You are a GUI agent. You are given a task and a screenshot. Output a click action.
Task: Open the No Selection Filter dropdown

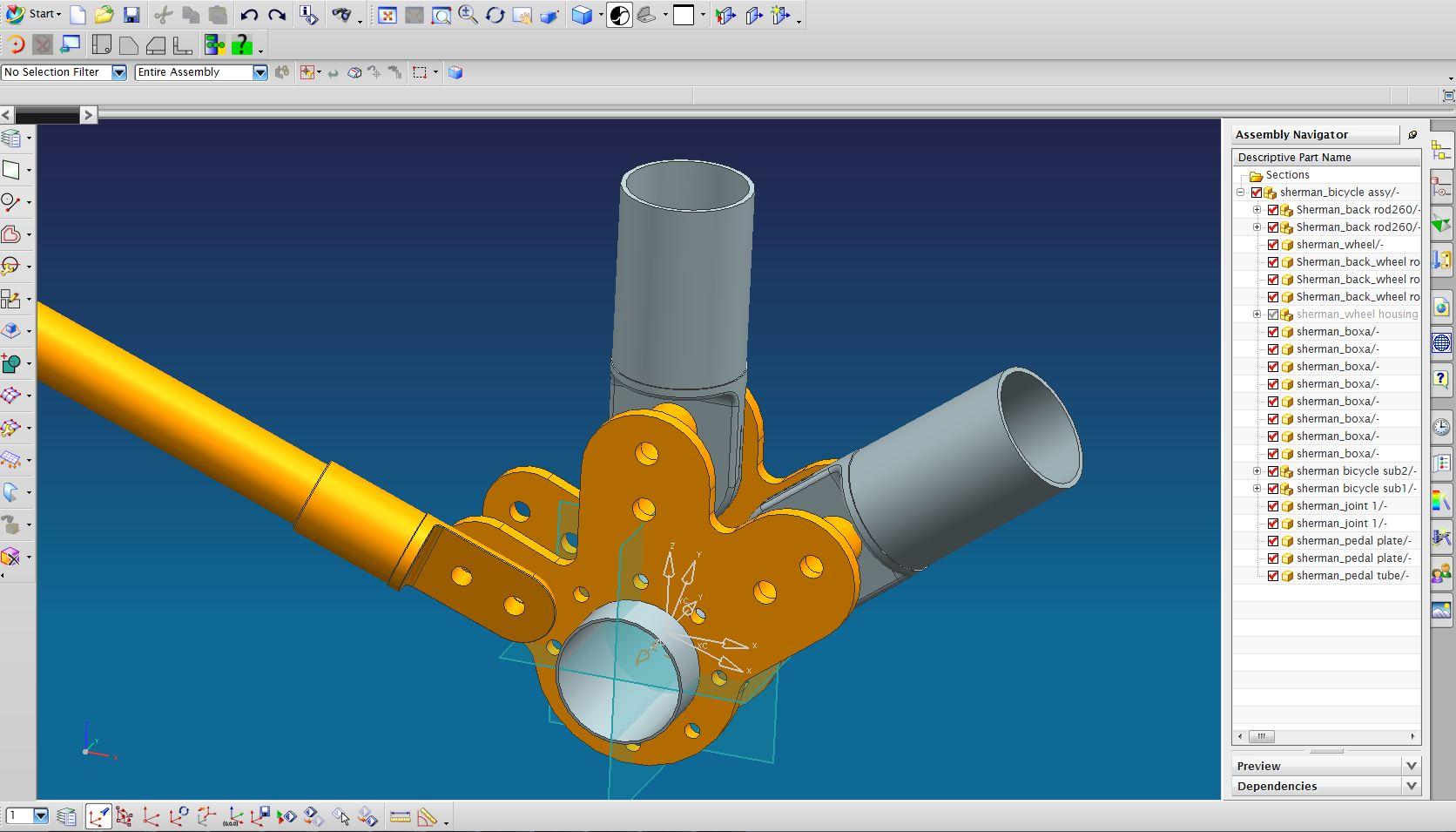click(119, 72)
